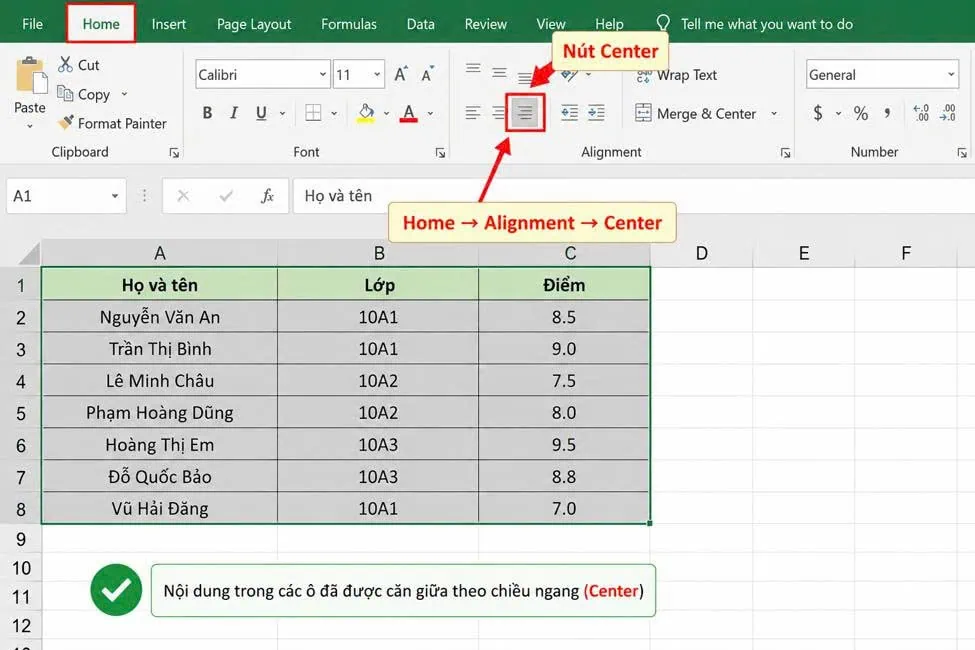Open Alignment group dialog launcher
975x650 pixels.
click(785, 153)
